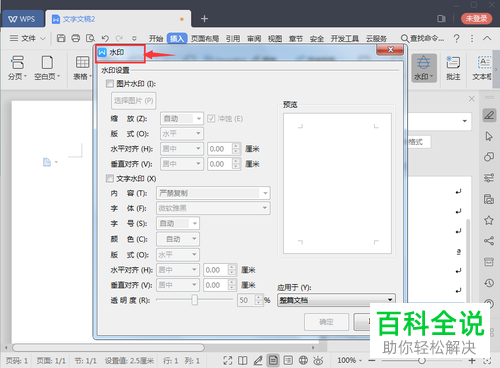
Task: Open the picture scale (缩放) dropdown
Action: (182, 119)
